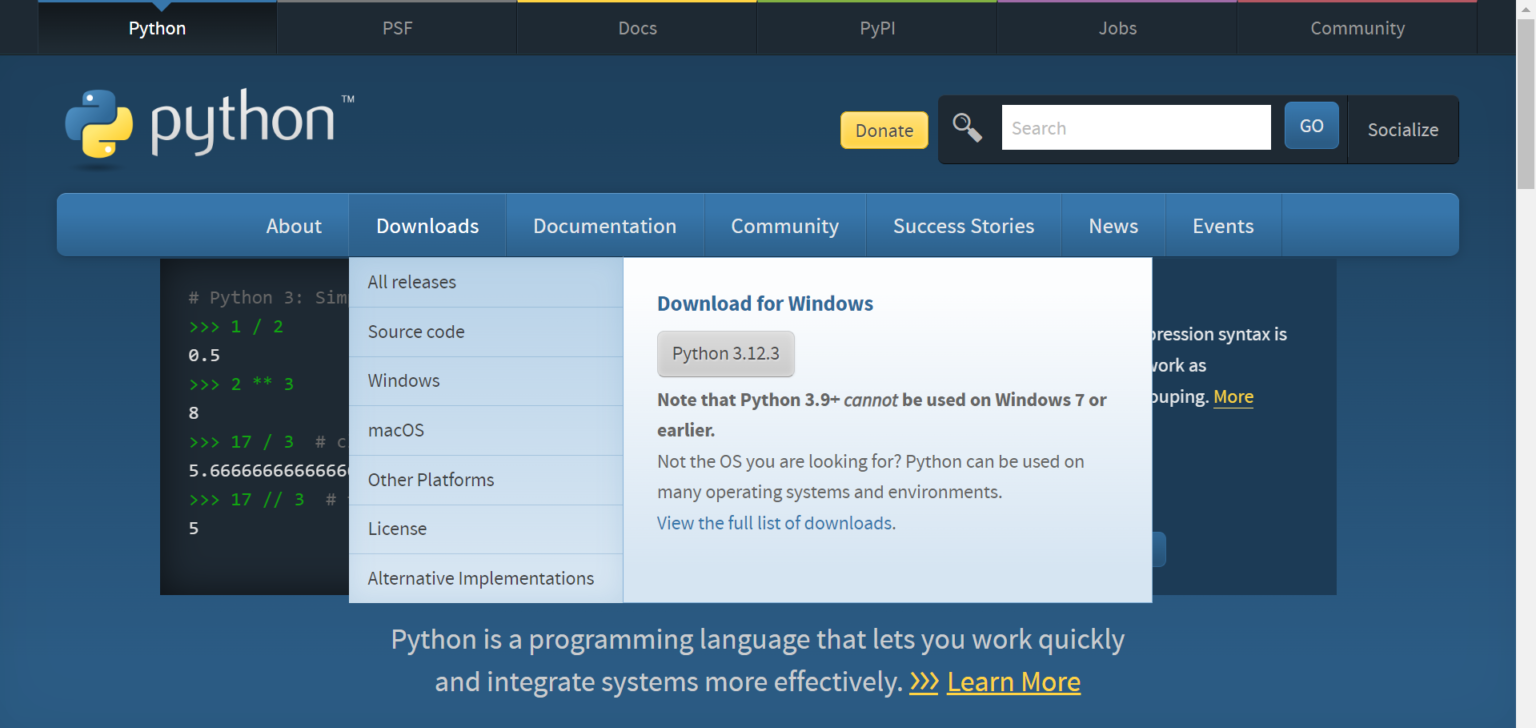Open the License menu entry
Viewport: 1536px width, 728px height.
[397, 529]
